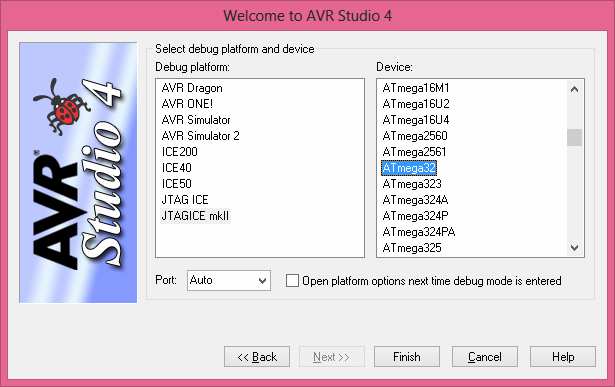The height and width of the screenshot is (387, 615).
Task: Click the Finish button
Action: (407, 357)
